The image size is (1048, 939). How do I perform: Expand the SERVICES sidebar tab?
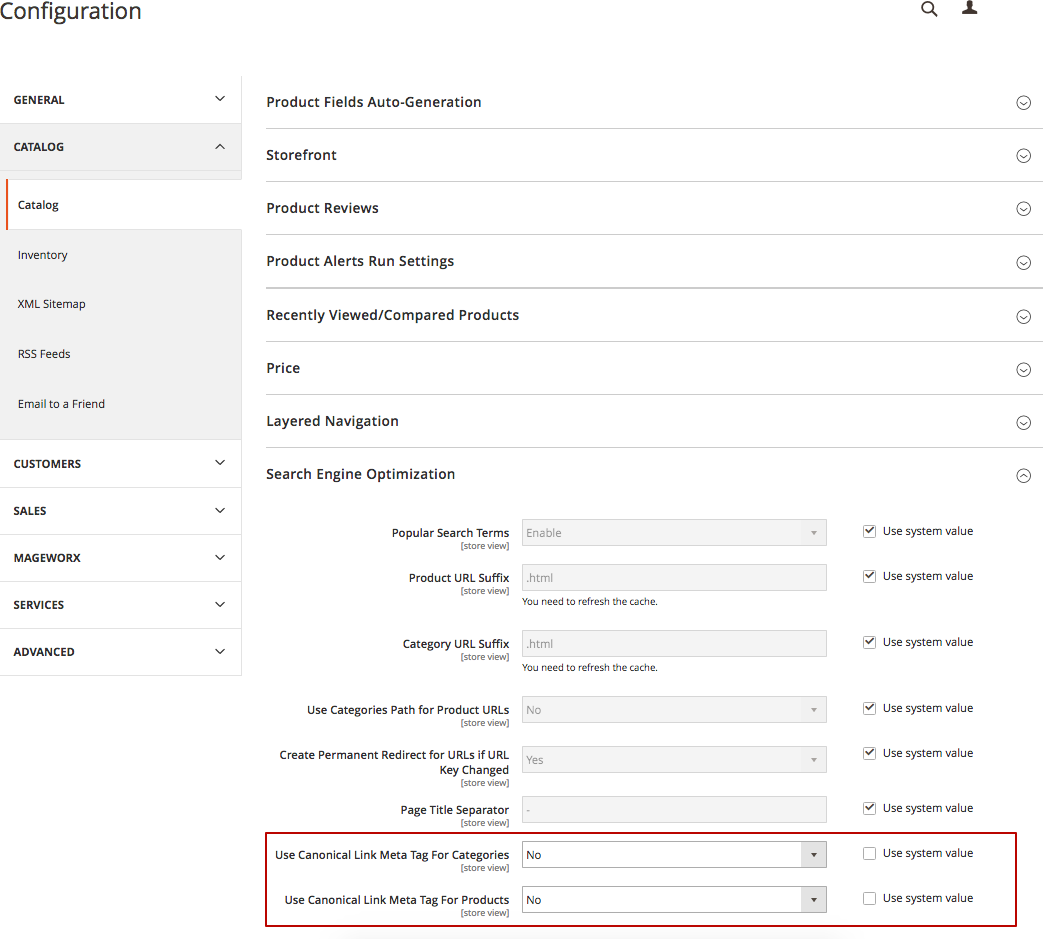[120, 604]
